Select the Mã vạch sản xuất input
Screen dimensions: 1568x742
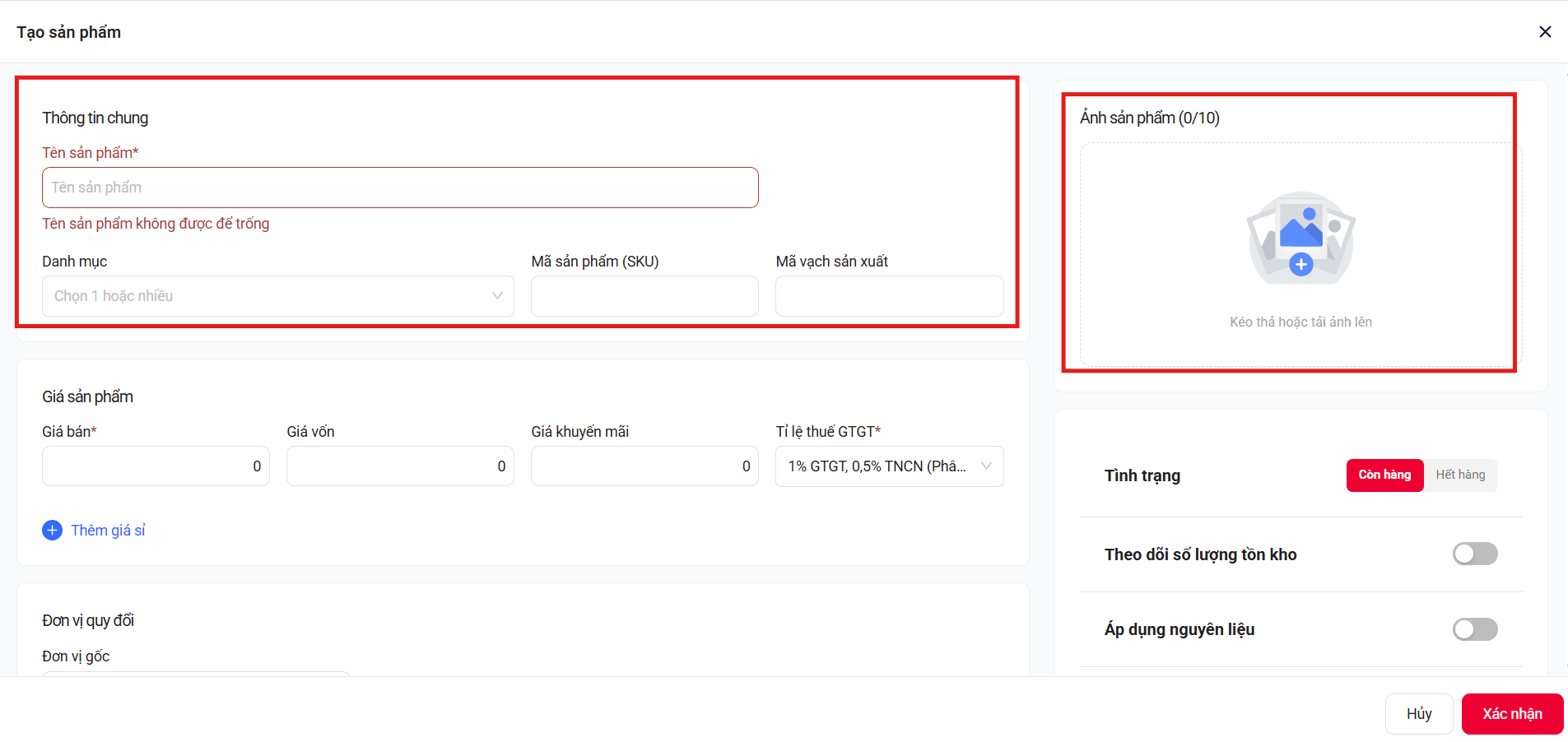[889, 296]
